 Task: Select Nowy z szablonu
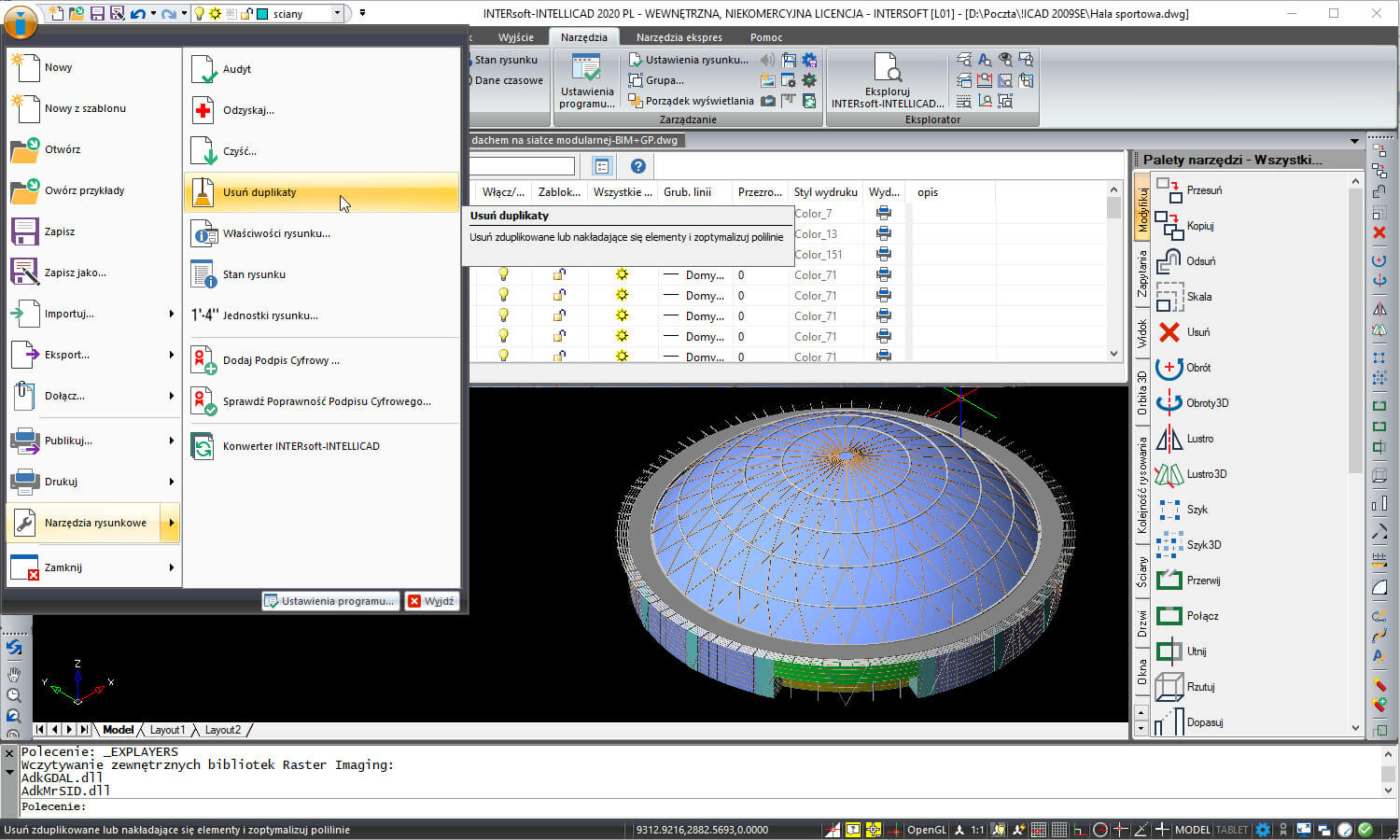[x=93, y=108]
